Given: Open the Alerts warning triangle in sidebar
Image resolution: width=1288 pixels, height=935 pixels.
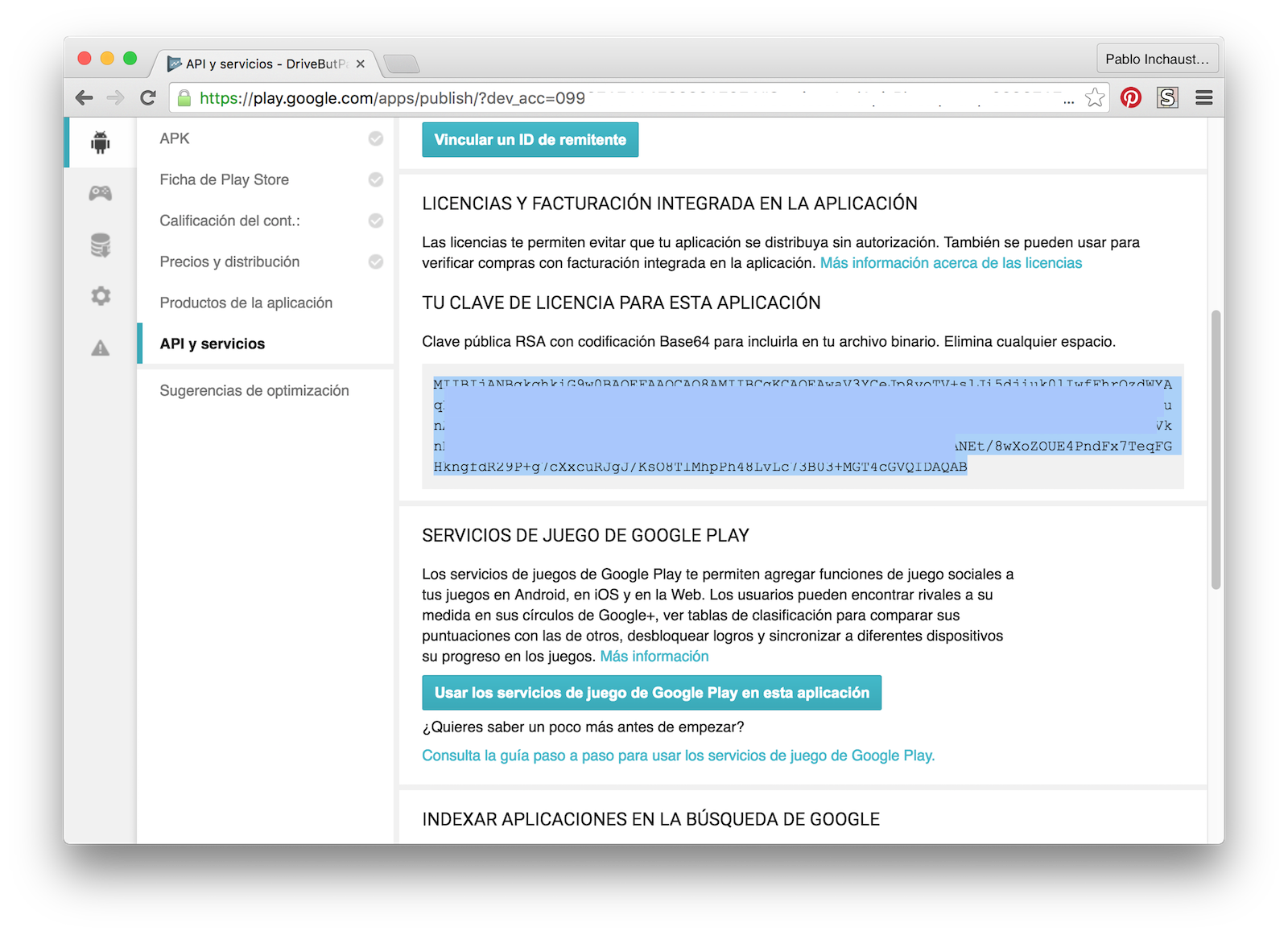Looking at the screenshot, I should [x=100, y=348].
